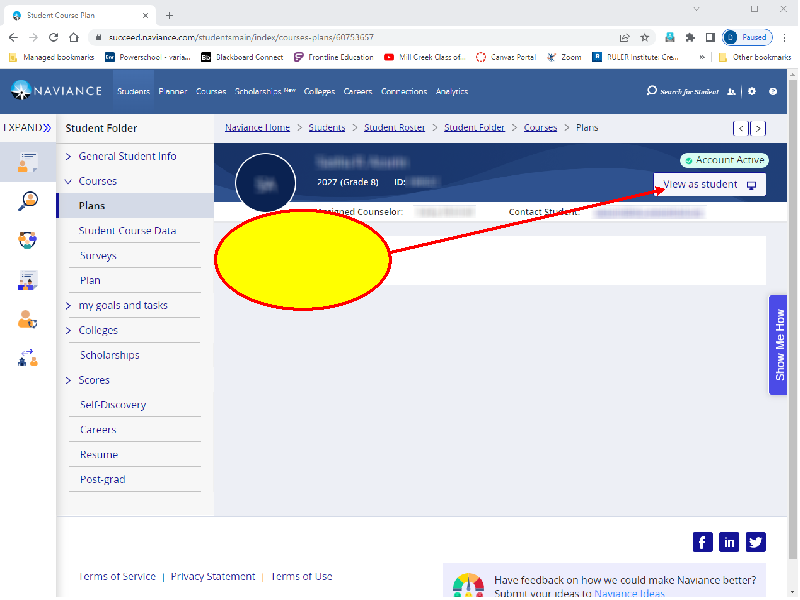Go back with browser back arrow
Viewport: 800px width, 600px height.
(x=13, y=37)
